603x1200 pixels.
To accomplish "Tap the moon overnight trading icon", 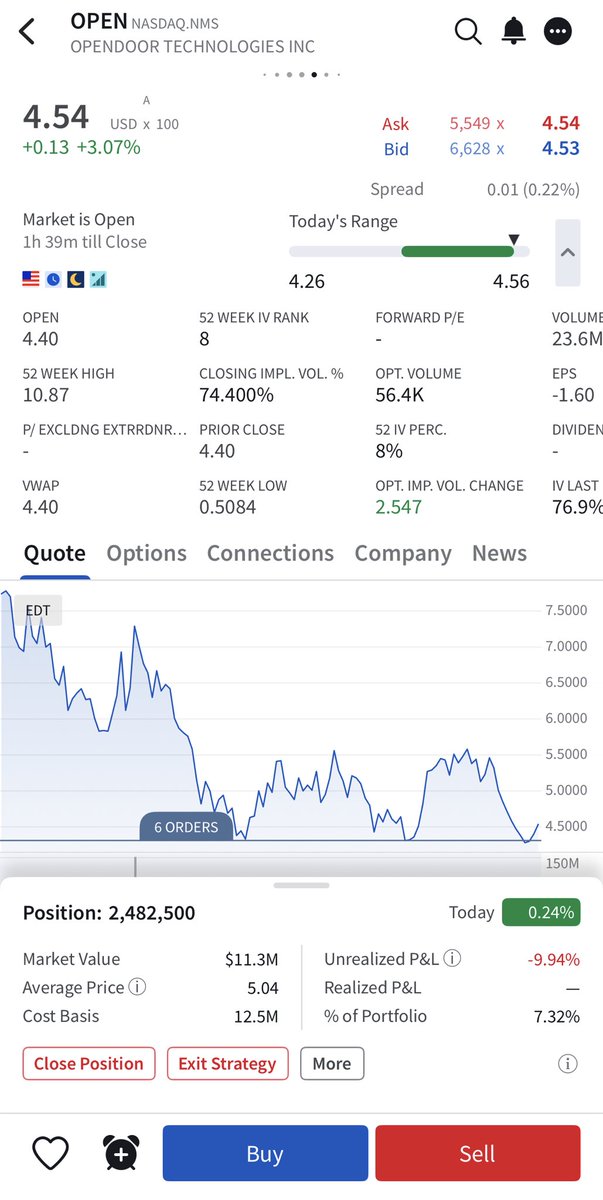I will pos(76,279).
